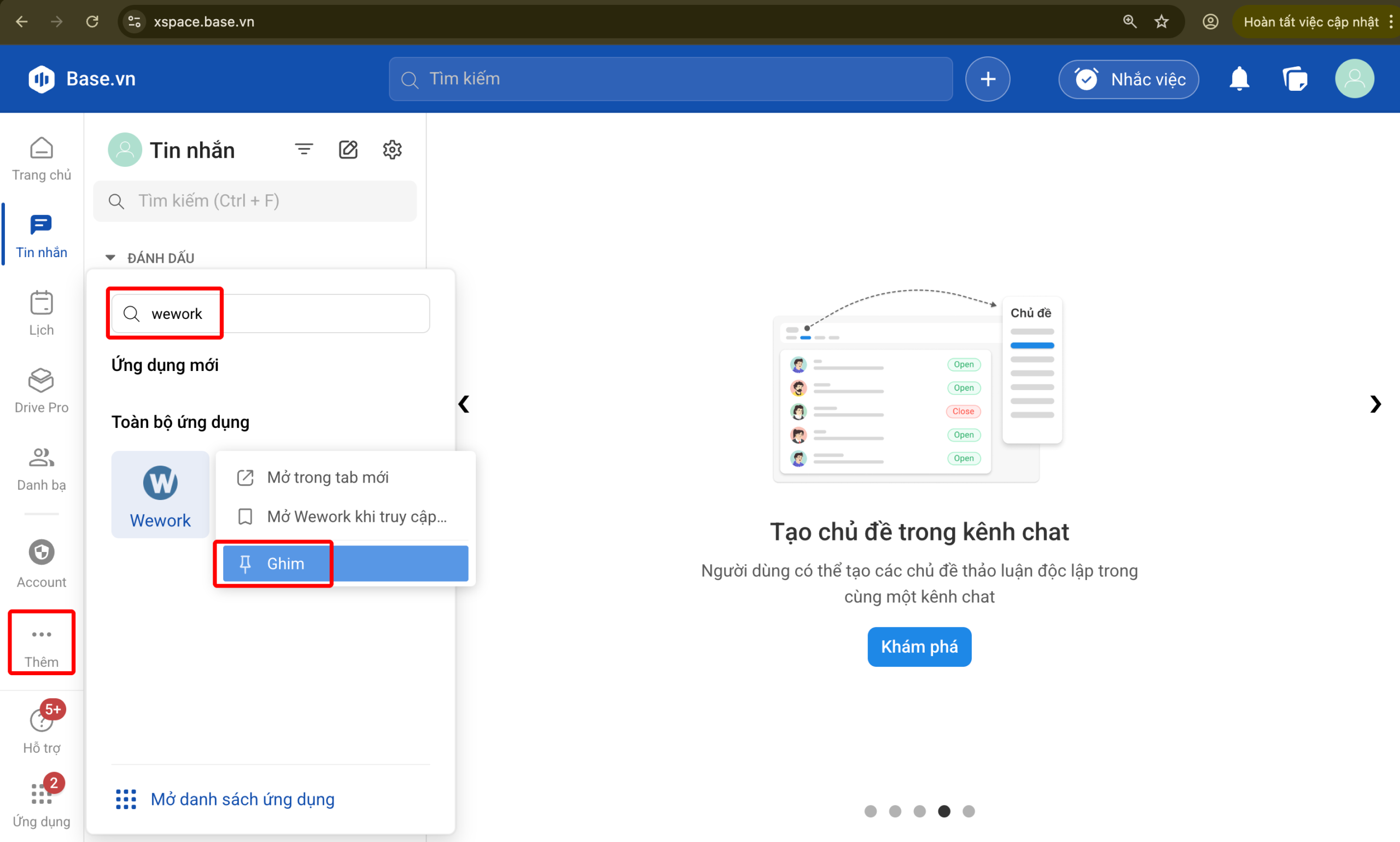Click the right carousel arrow chevron

pyautogui.click(x=1376, y=403)
